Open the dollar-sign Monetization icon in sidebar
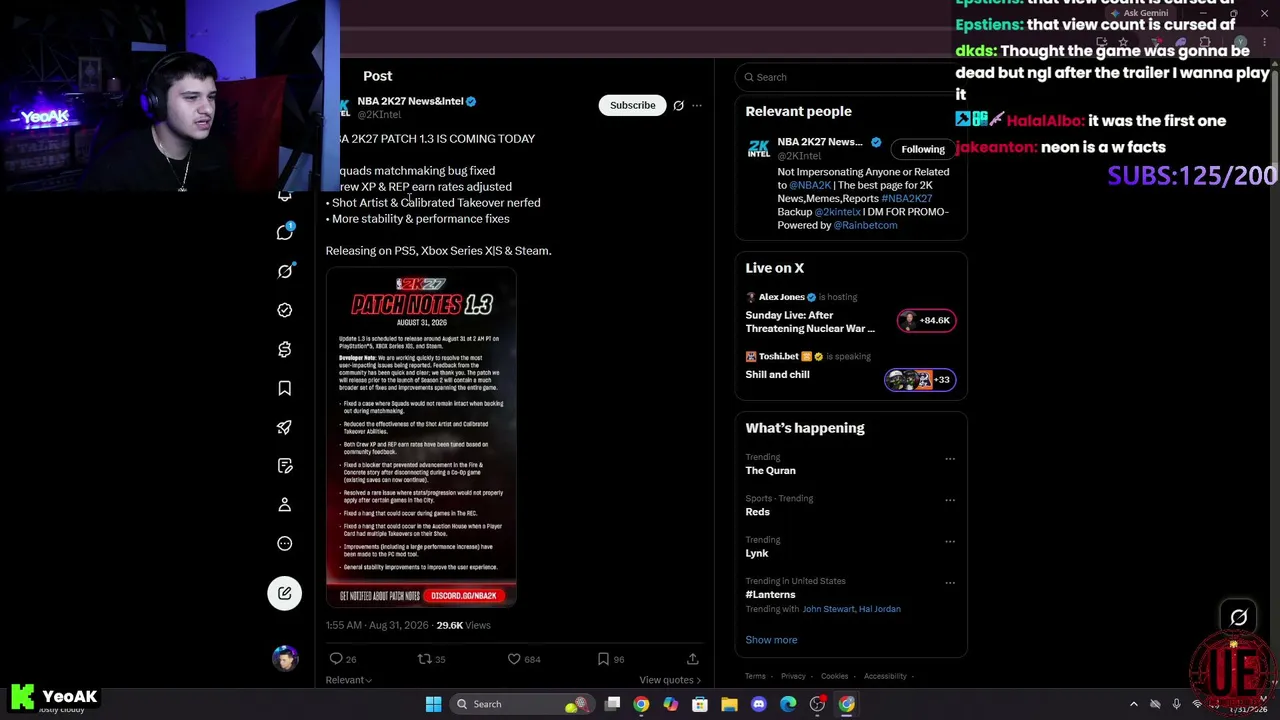Image resolution: width=1280 pixels, height=720 pixels. [285, 349]
